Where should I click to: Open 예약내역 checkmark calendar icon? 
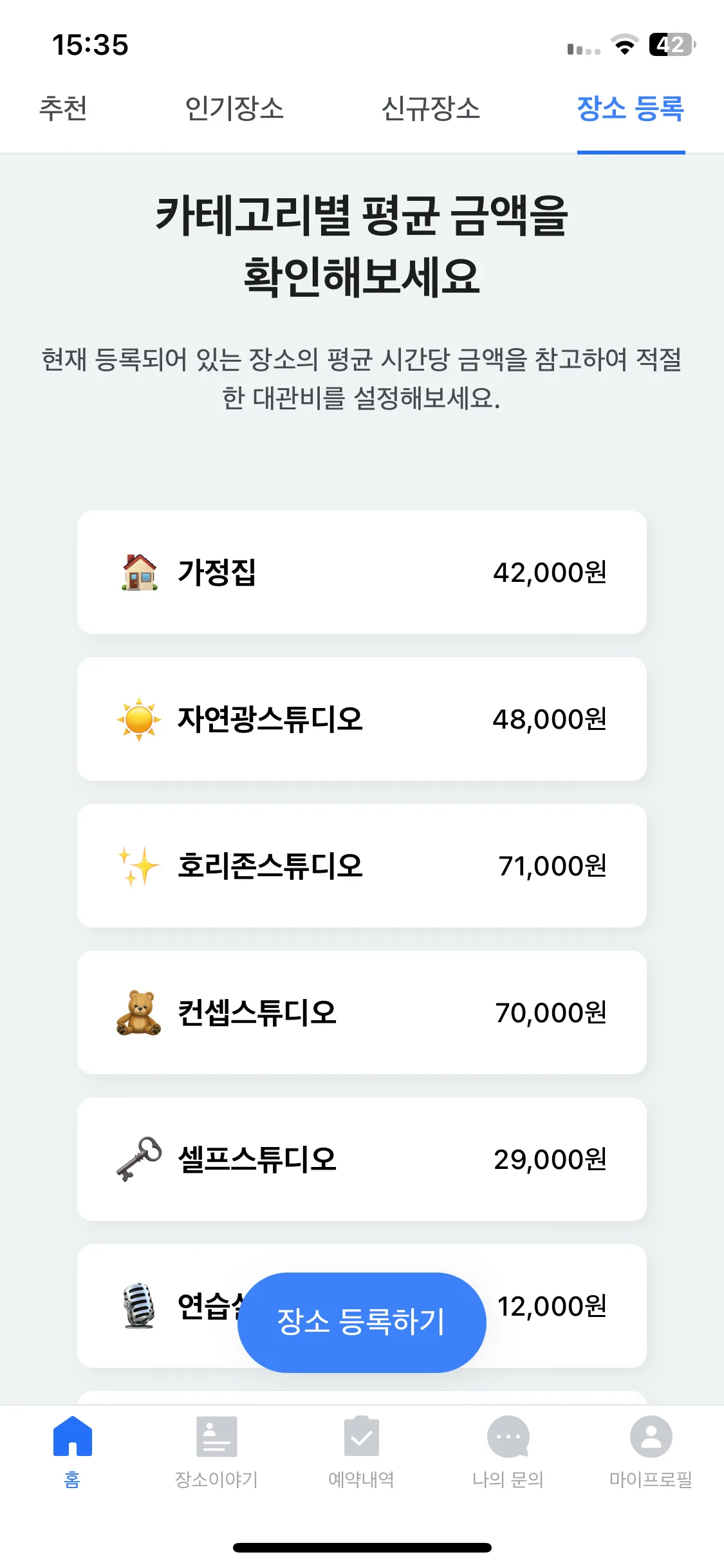(362, 1436)
